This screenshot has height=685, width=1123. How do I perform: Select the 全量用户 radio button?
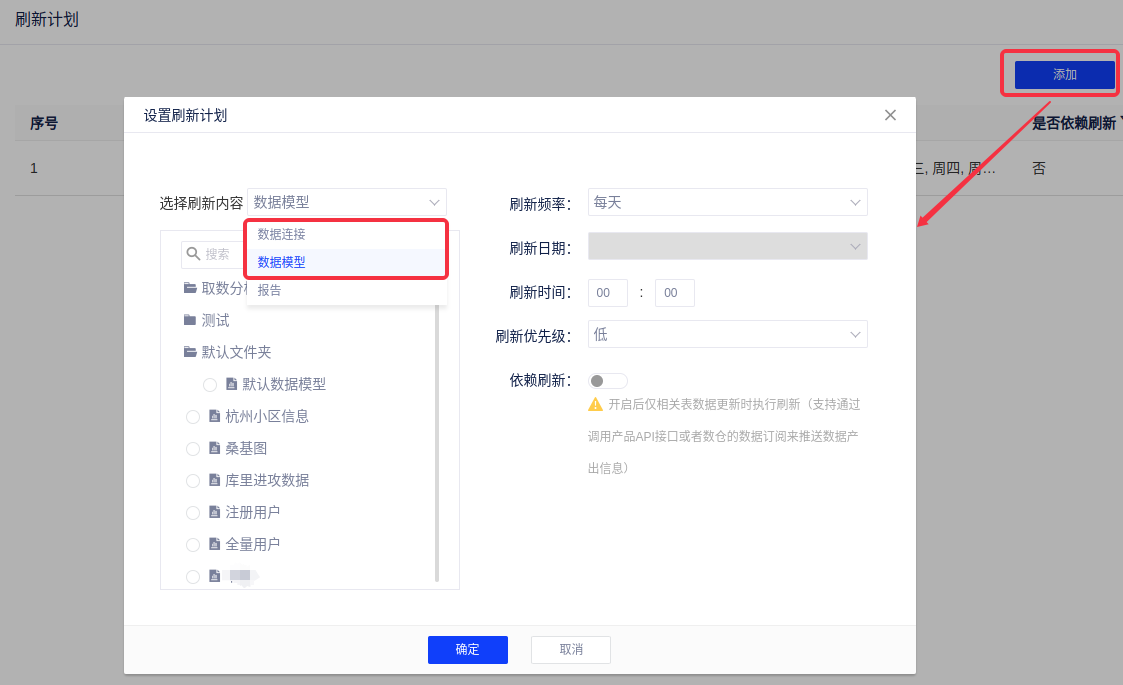click(193, 545)
